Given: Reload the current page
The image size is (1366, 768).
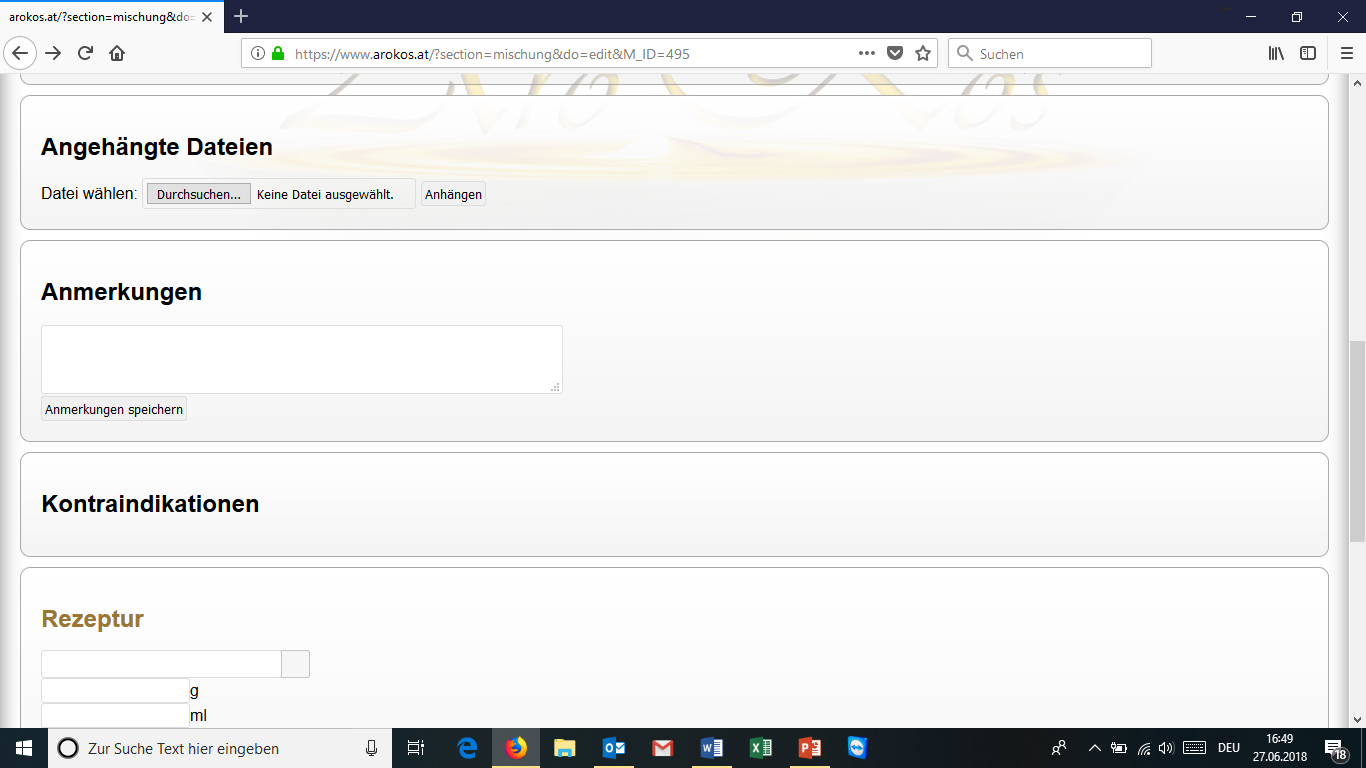Looking at the screenshot, I should coord(85,53).
